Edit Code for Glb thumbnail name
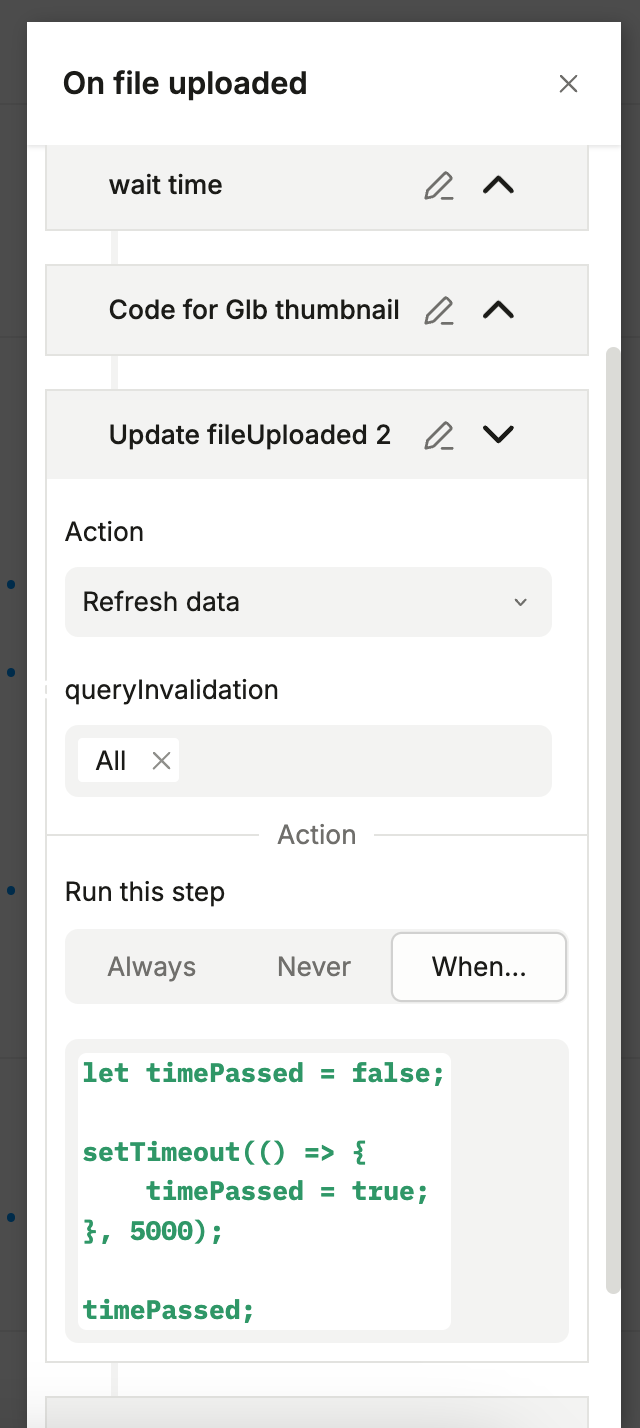 pos(438,311)
